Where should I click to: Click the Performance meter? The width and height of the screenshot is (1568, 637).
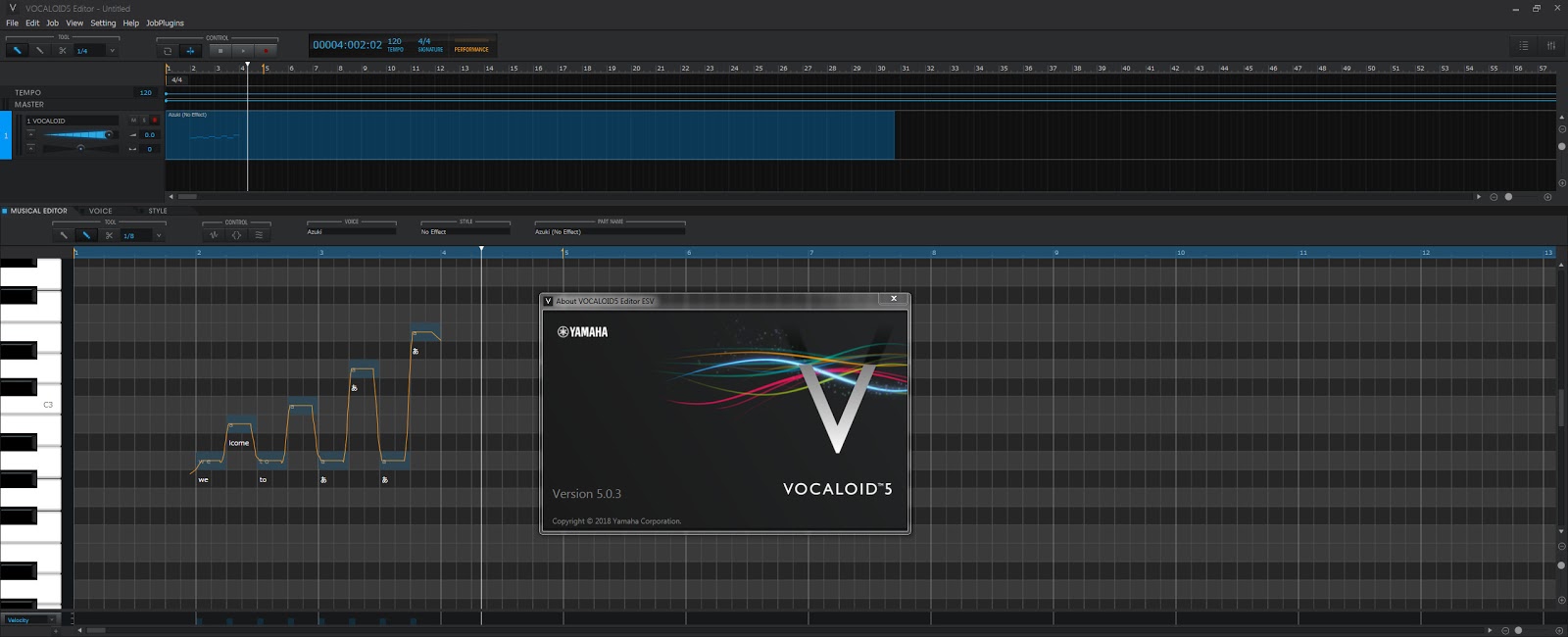[471, 45]
